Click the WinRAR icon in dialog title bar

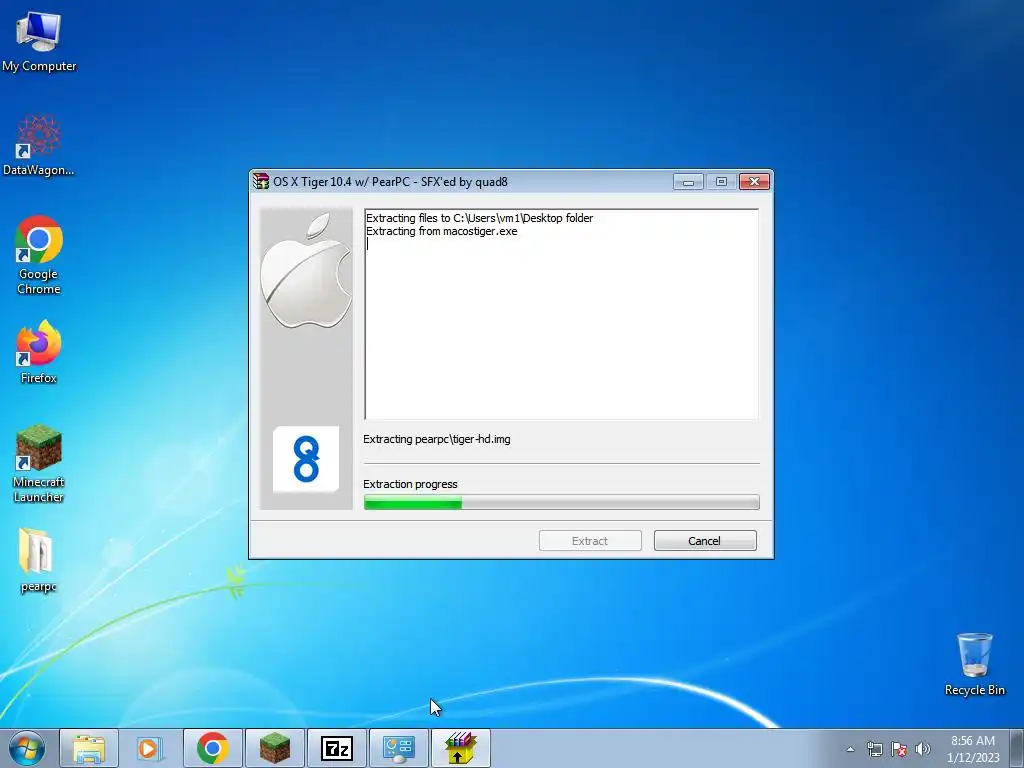point(261,182)
